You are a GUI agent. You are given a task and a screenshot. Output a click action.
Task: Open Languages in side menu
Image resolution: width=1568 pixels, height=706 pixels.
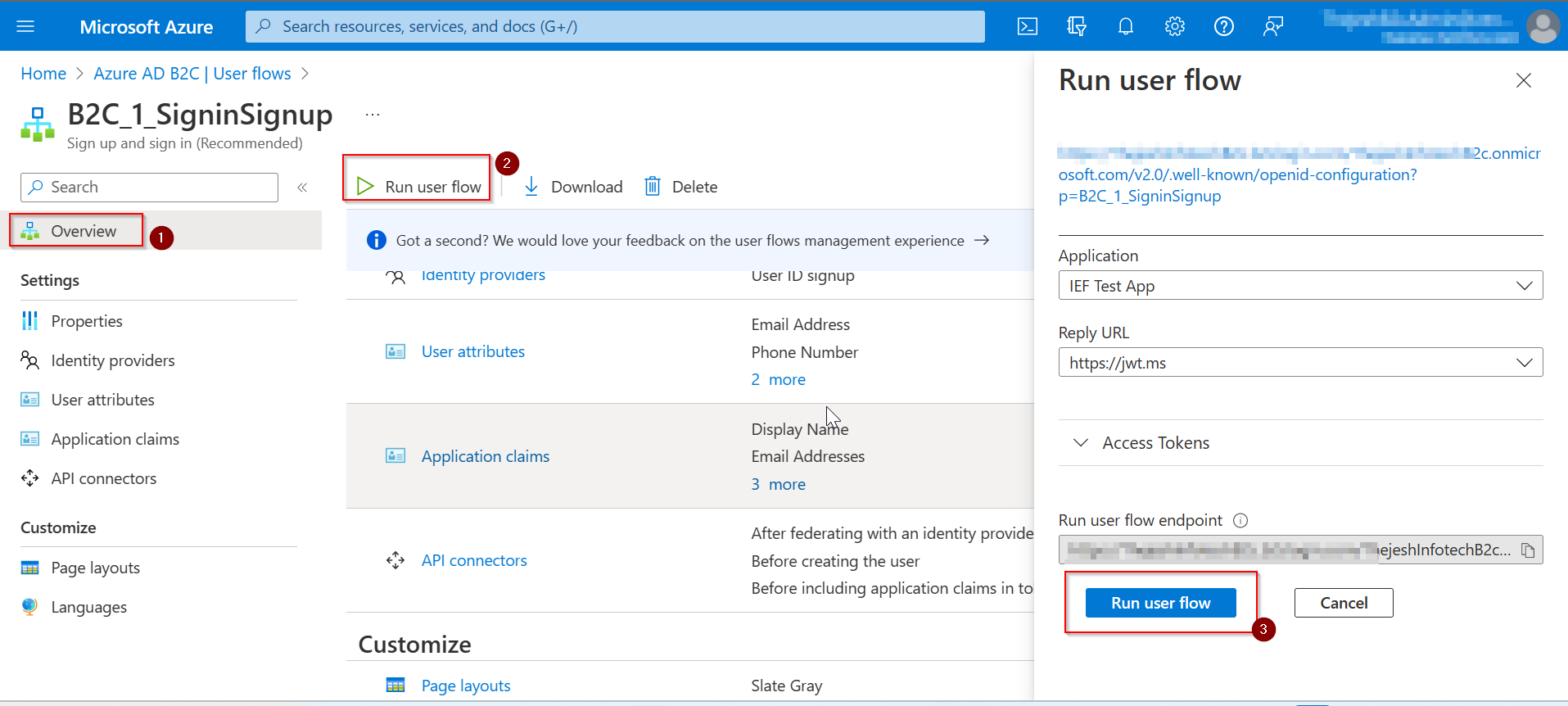[x=89, y=607]
